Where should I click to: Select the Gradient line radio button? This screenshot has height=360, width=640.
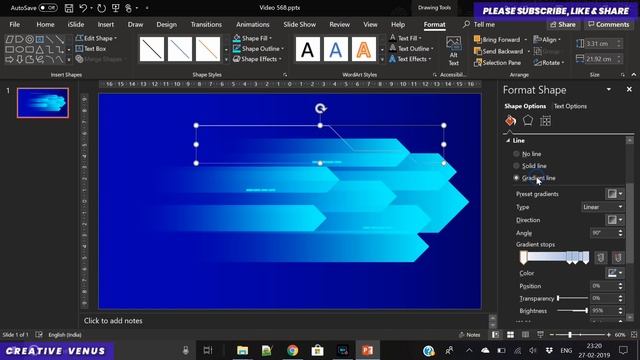pos(516,178)
